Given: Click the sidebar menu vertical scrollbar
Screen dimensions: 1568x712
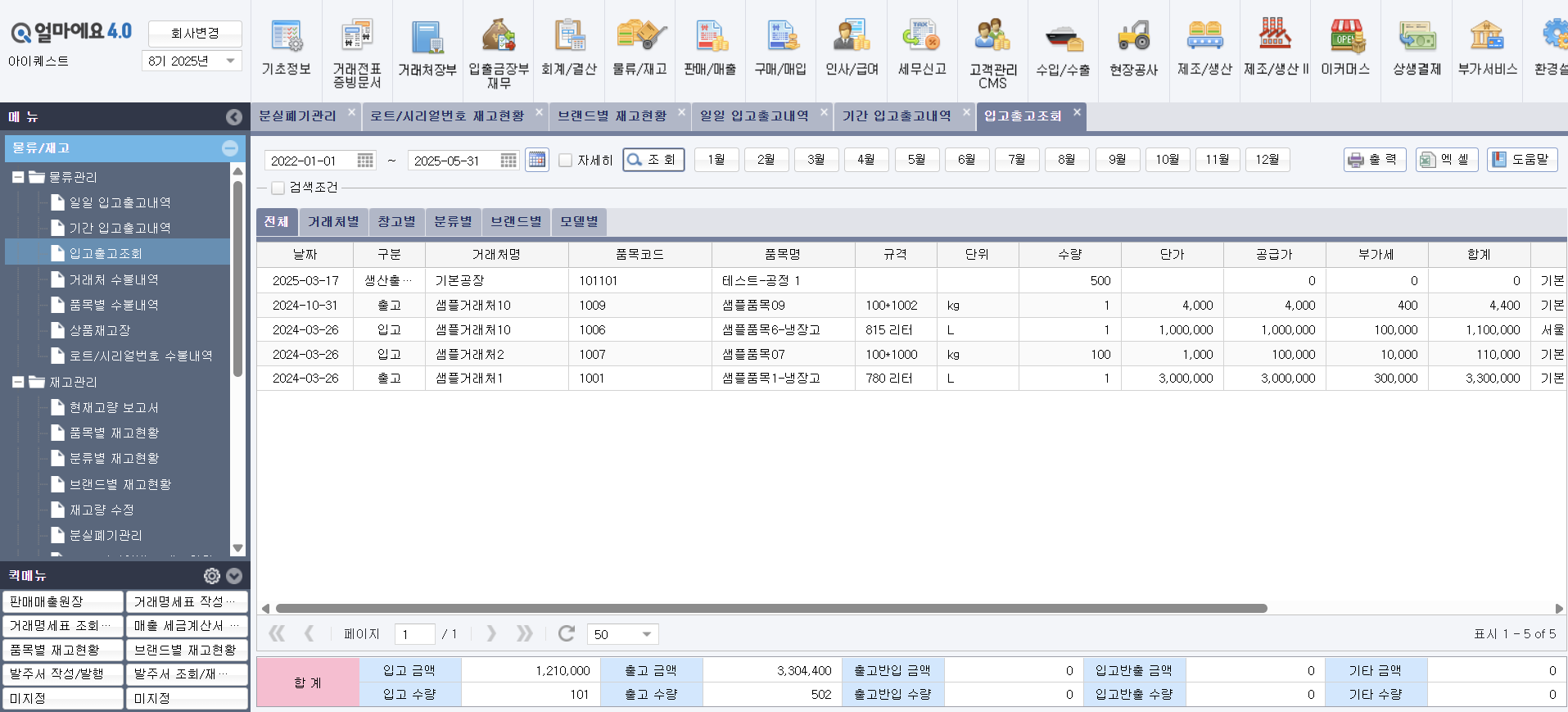Looking at the screenshot, I should coord(237,279).
